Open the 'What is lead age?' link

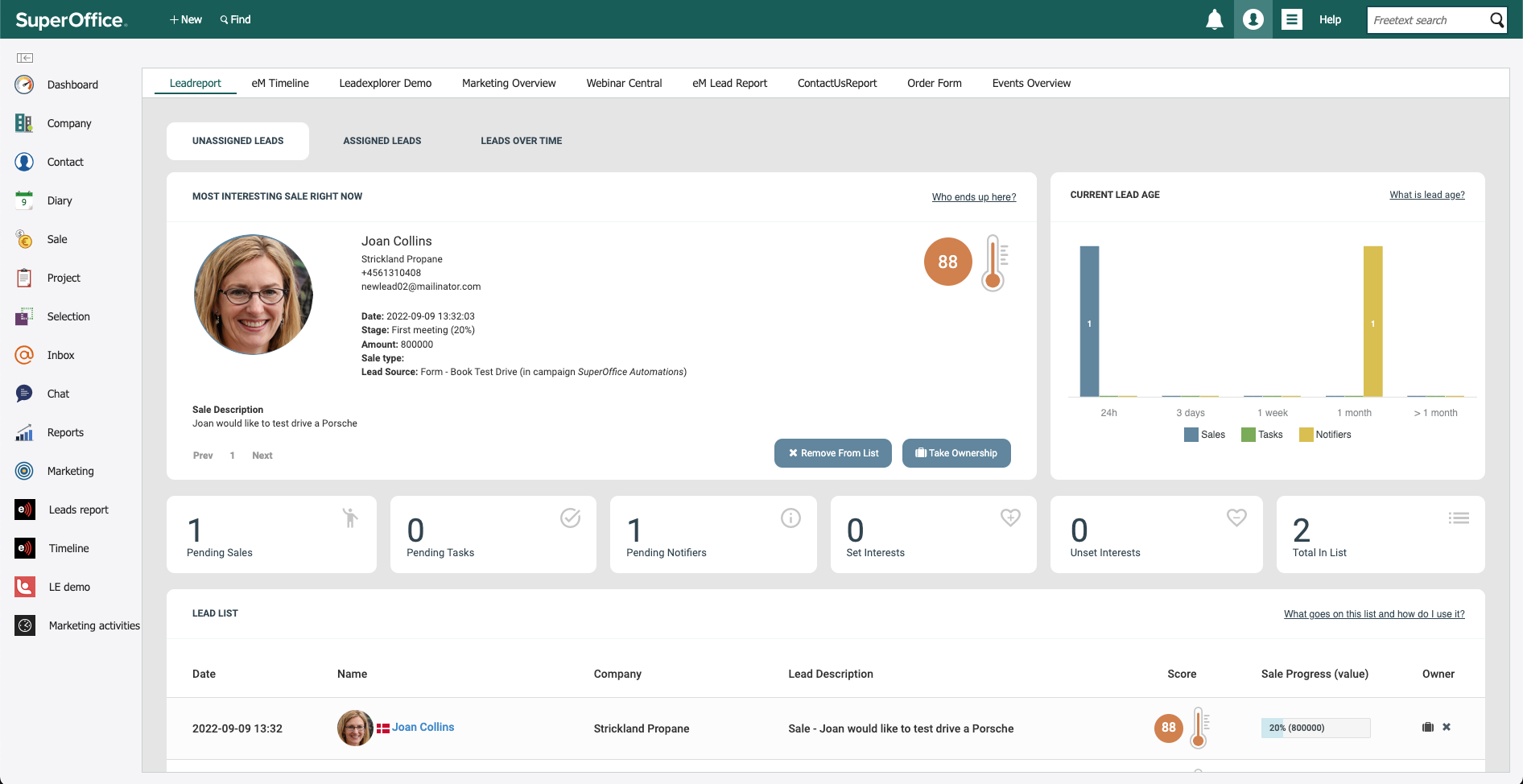click(x=1427, y=195)
